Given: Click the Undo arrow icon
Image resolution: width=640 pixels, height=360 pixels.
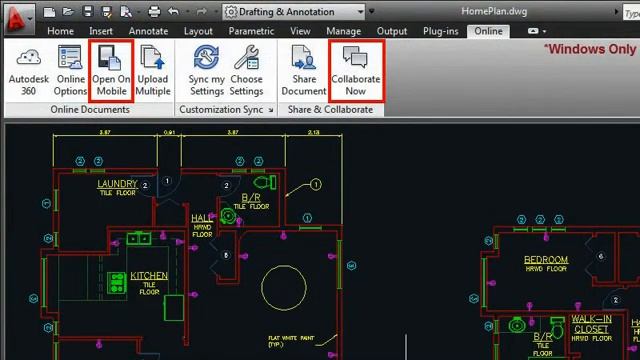Looking at the screenshot, I should 173,12.
